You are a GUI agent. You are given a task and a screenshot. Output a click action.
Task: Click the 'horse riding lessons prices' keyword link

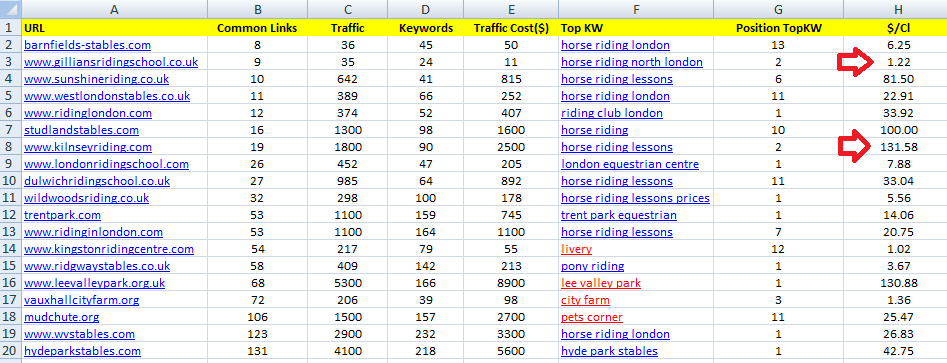click(635, 198)
